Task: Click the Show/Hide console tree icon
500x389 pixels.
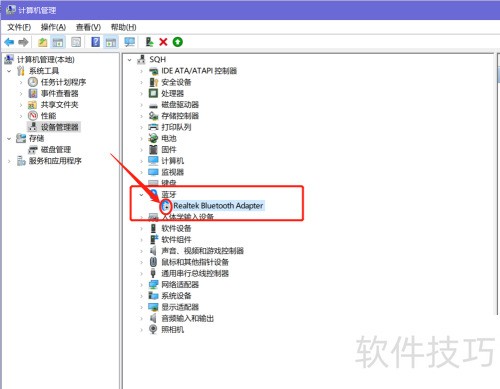Action: pos(58,42)
